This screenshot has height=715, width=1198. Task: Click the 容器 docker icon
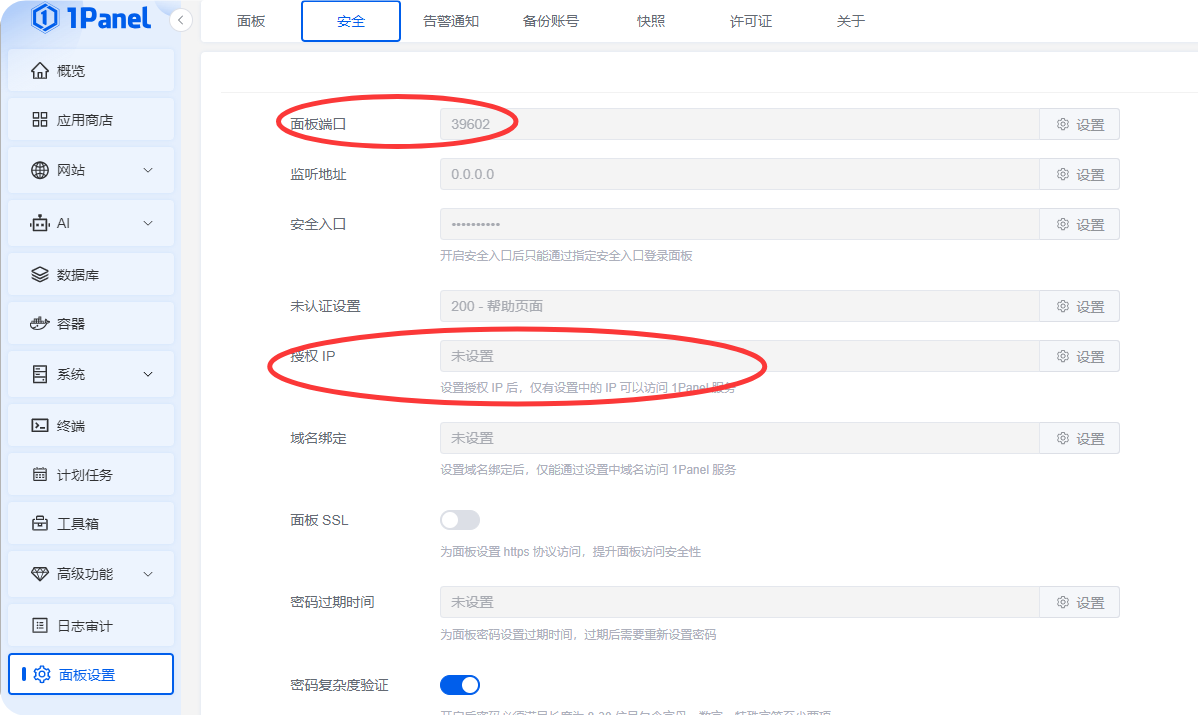coord(40,324)
